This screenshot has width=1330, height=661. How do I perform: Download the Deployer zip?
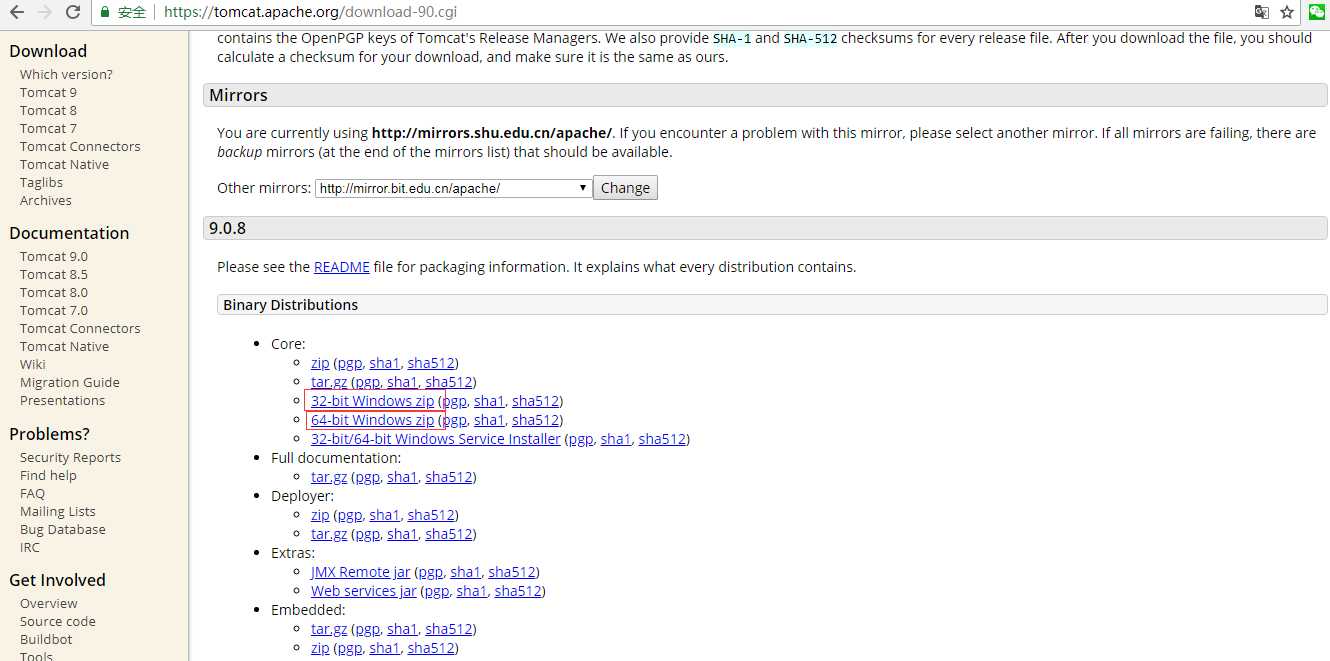[320, 515]
